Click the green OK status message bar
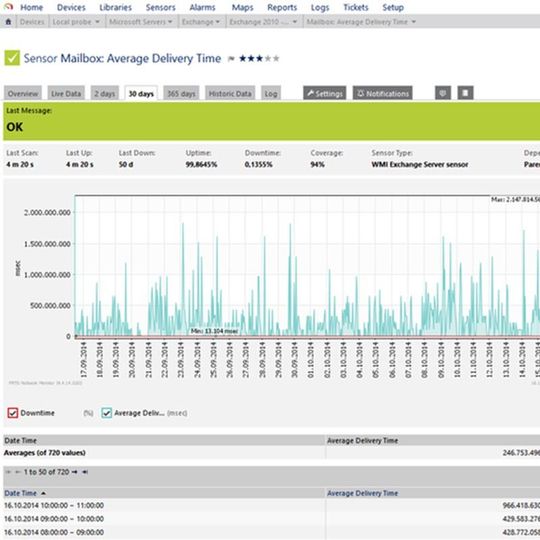 point(271,121)
